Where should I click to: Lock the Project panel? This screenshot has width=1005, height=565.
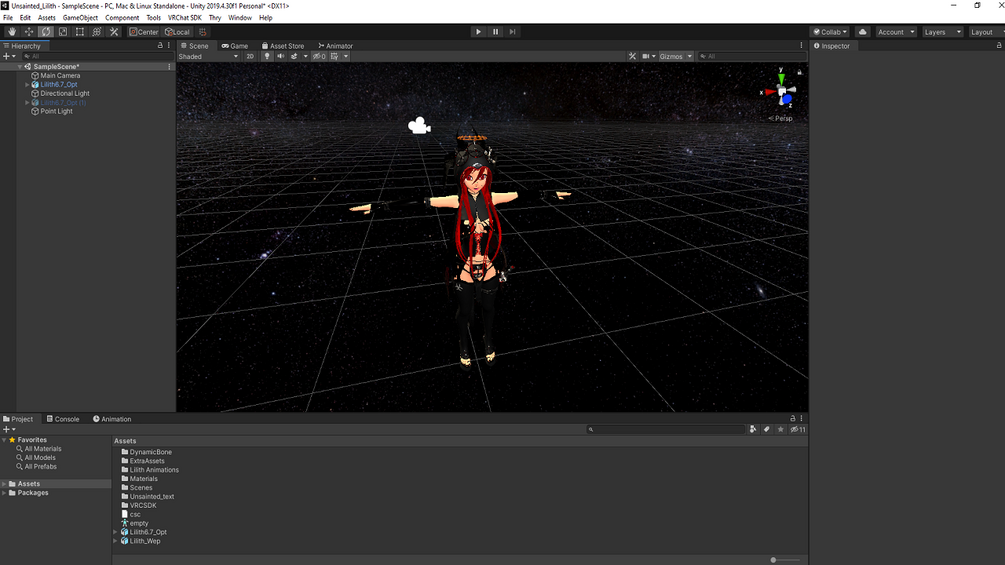(x=793, y=418)
